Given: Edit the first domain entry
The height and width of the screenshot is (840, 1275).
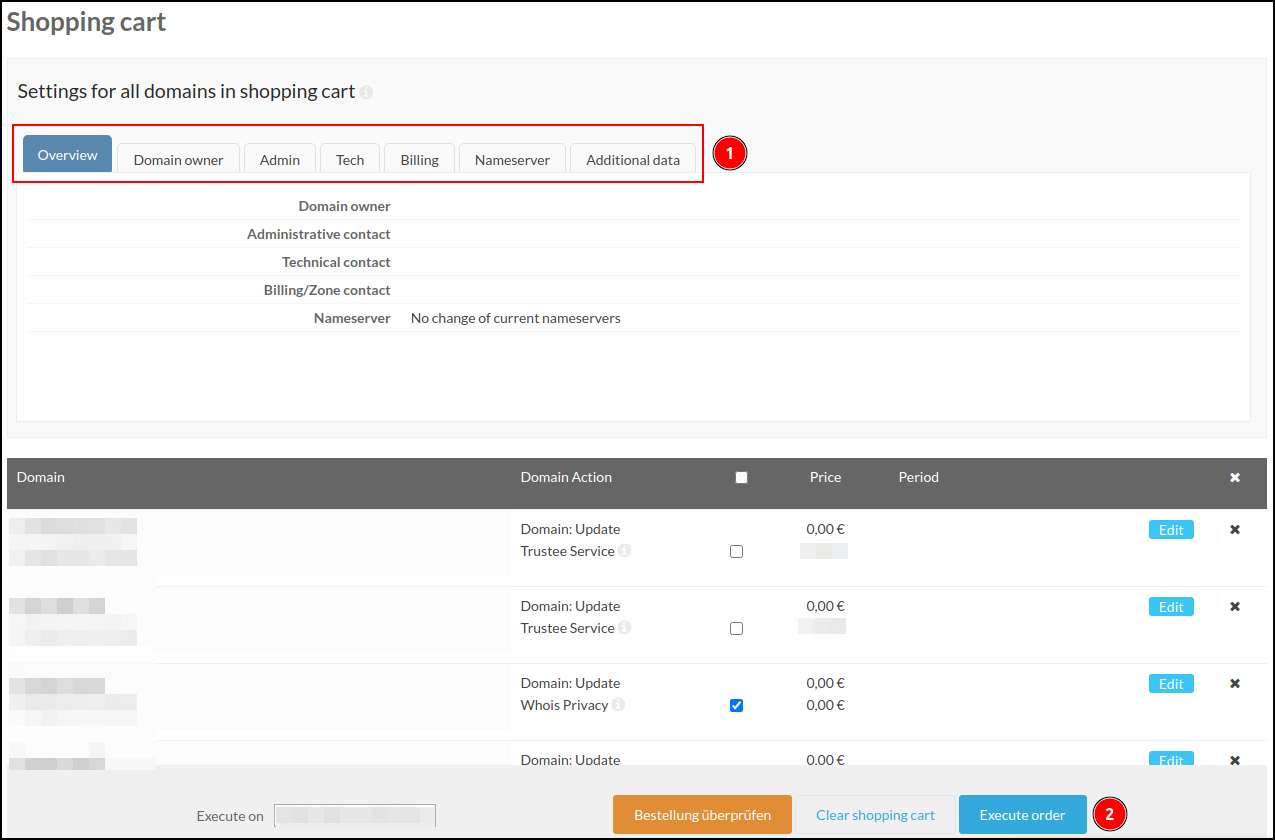Looking at the screenshot, I should point(1171,530).
